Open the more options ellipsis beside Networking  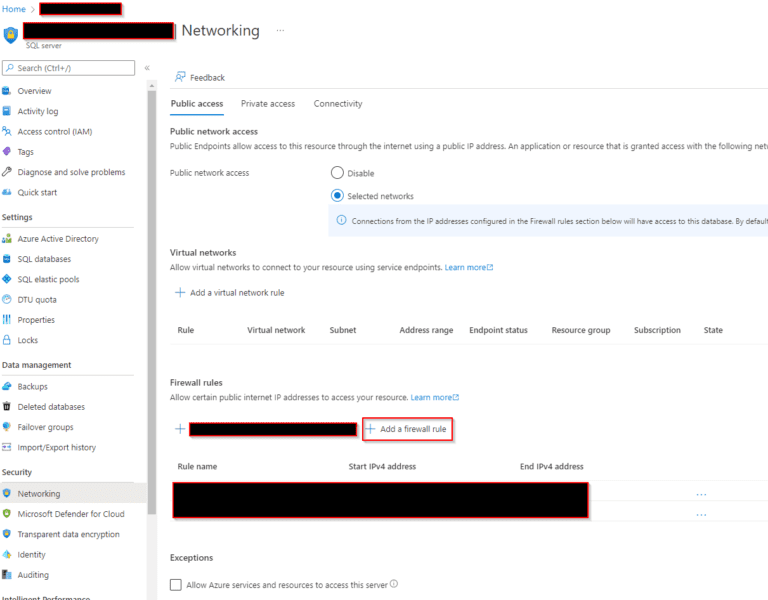280,31
